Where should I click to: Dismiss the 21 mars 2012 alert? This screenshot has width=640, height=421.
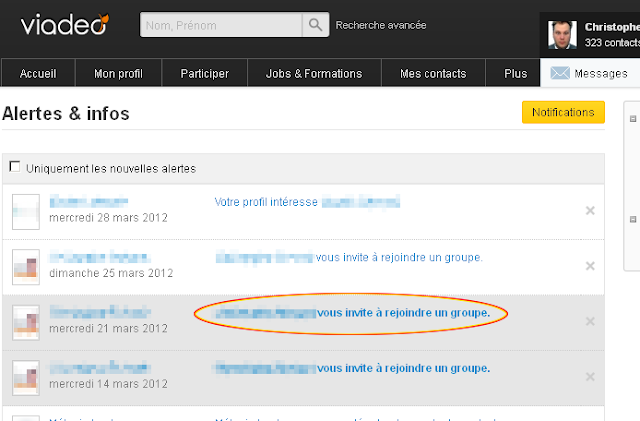tap(590, 321)
